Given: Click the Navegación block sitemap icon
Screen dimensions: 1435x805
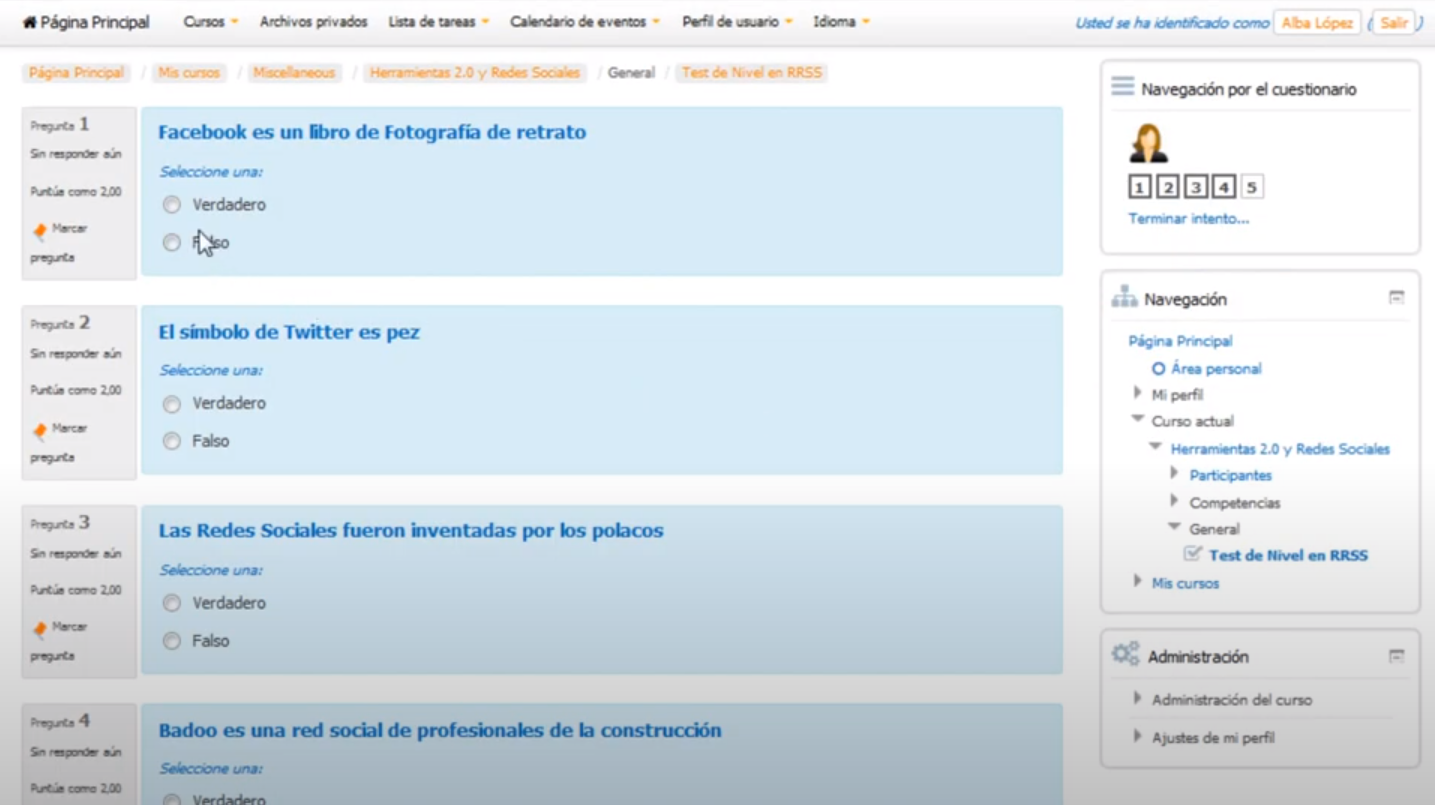Looking at the screenshot, I should tap(1124, 297).
